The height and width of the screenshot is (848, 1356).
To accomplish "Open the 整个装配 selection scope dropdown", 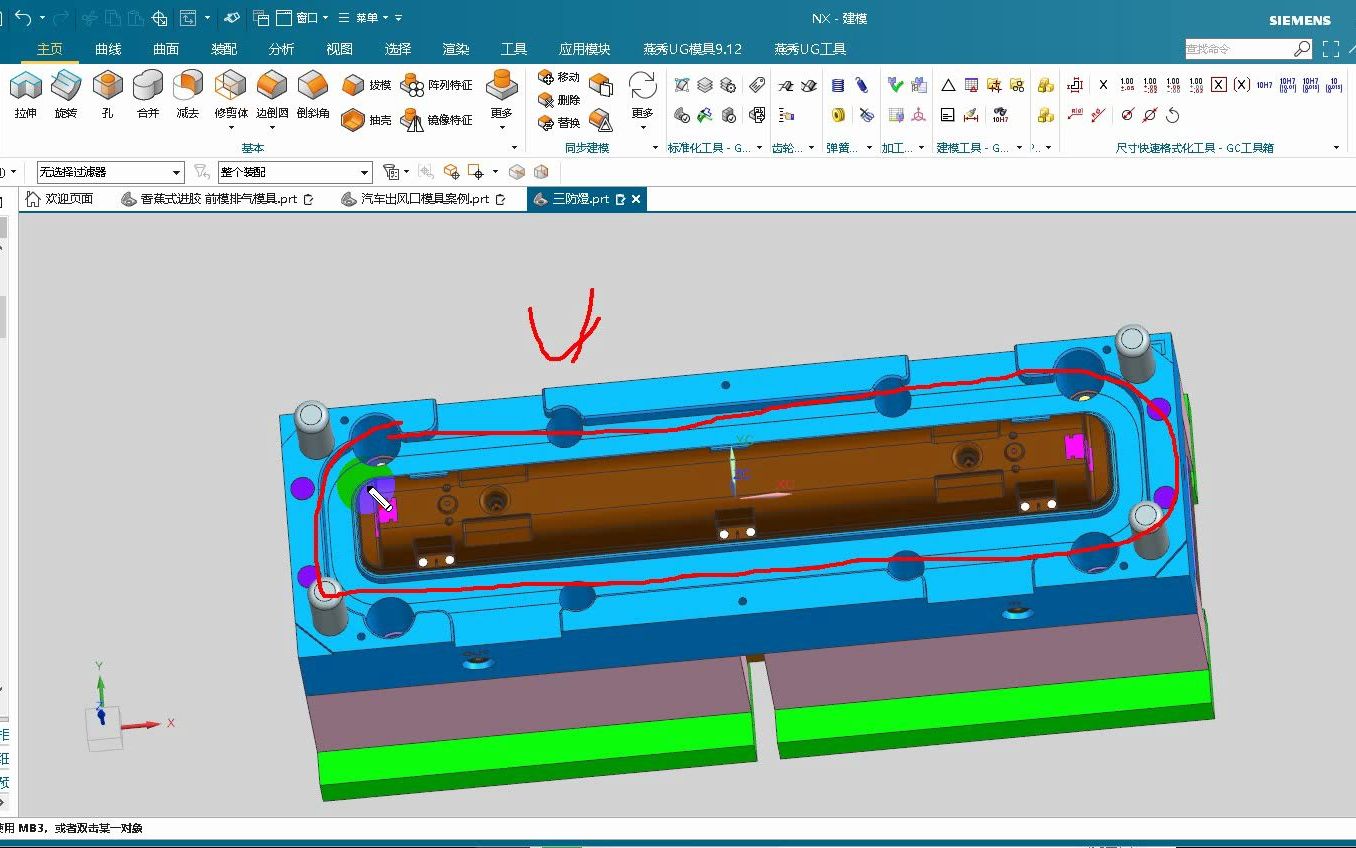I will [295, 172].
